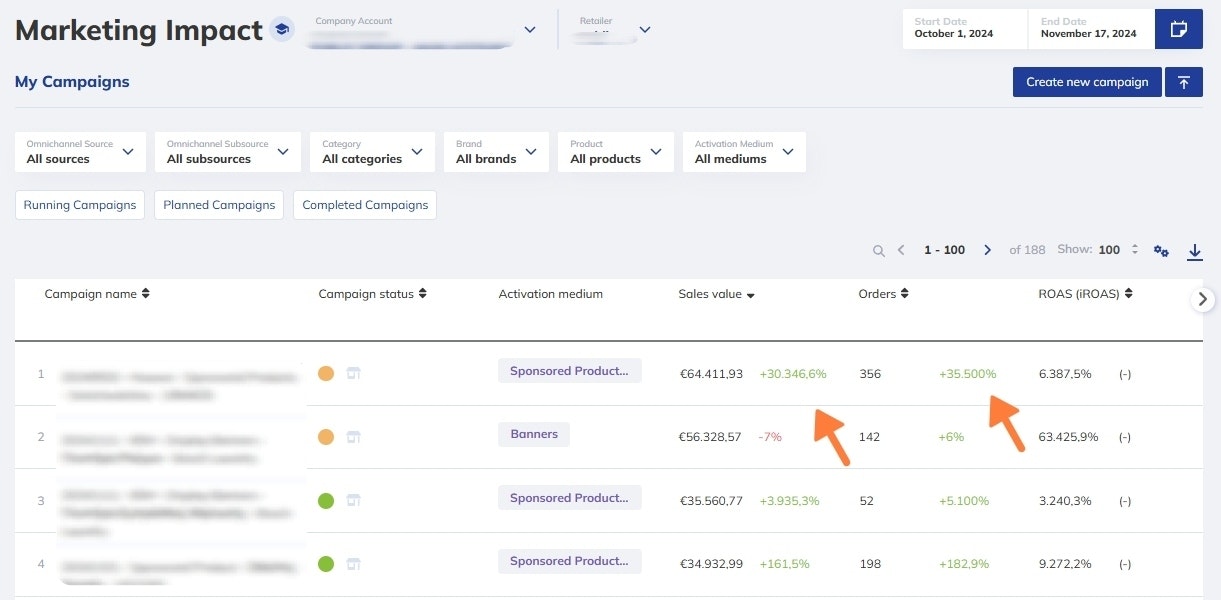Click the store icon in campaign row 1
This screenshot has height=600, width=1221.
click(352, 373)
